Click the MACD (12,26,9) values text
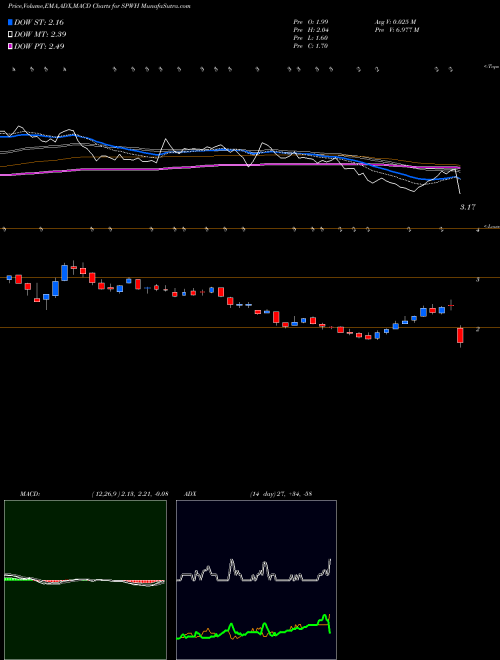The height and width of the screenshot is (660, 500). coord(129,494)
